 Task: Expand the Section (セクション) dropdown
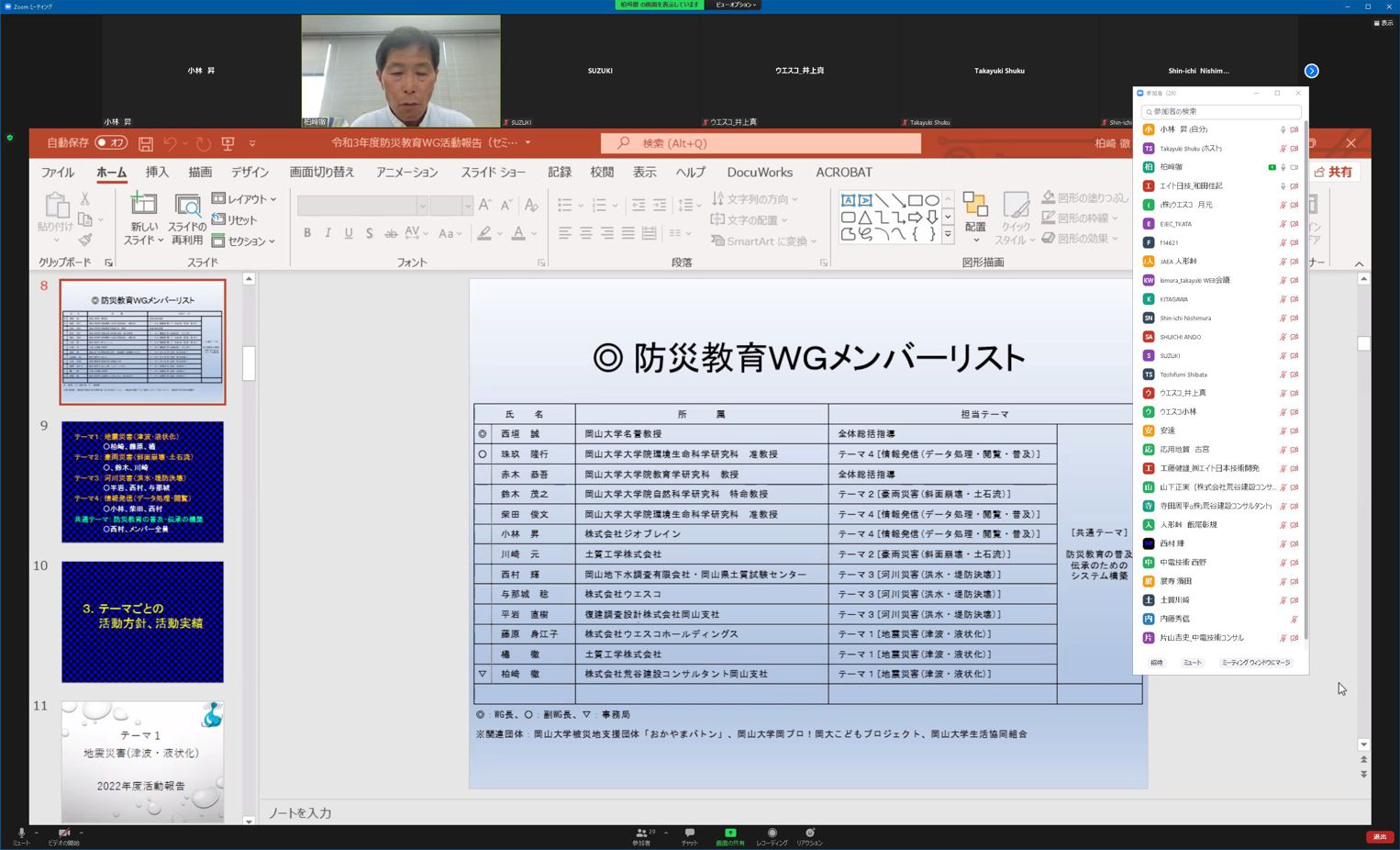[244, 240]
